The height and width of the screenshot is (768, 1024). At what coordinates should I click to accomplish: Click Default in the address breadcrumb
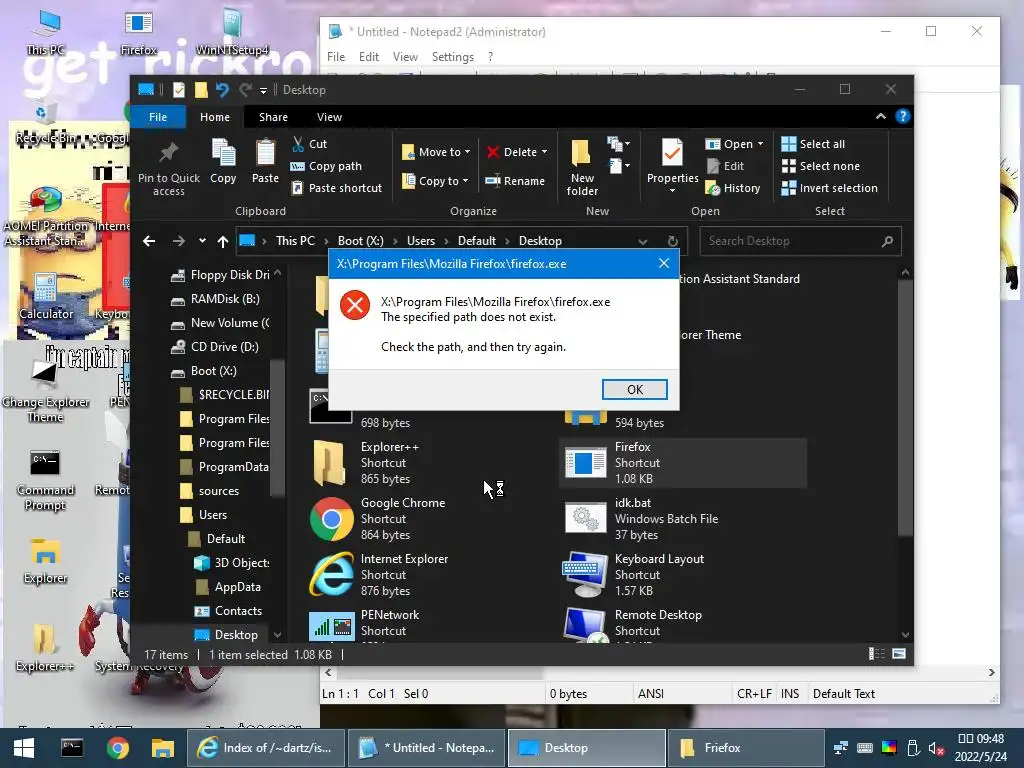[x=477, y=241]
